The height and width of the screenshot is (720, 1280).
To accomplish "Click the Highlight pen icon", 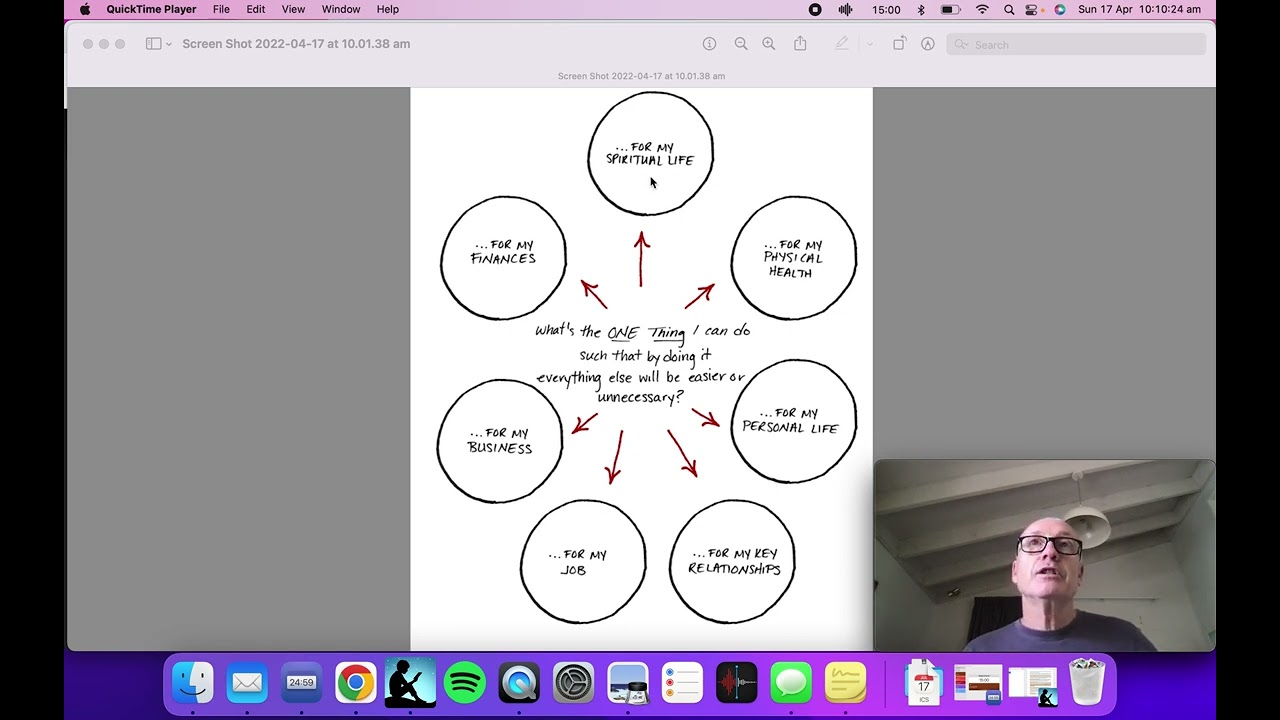I will pyautogui.click(x=842, y=44).
